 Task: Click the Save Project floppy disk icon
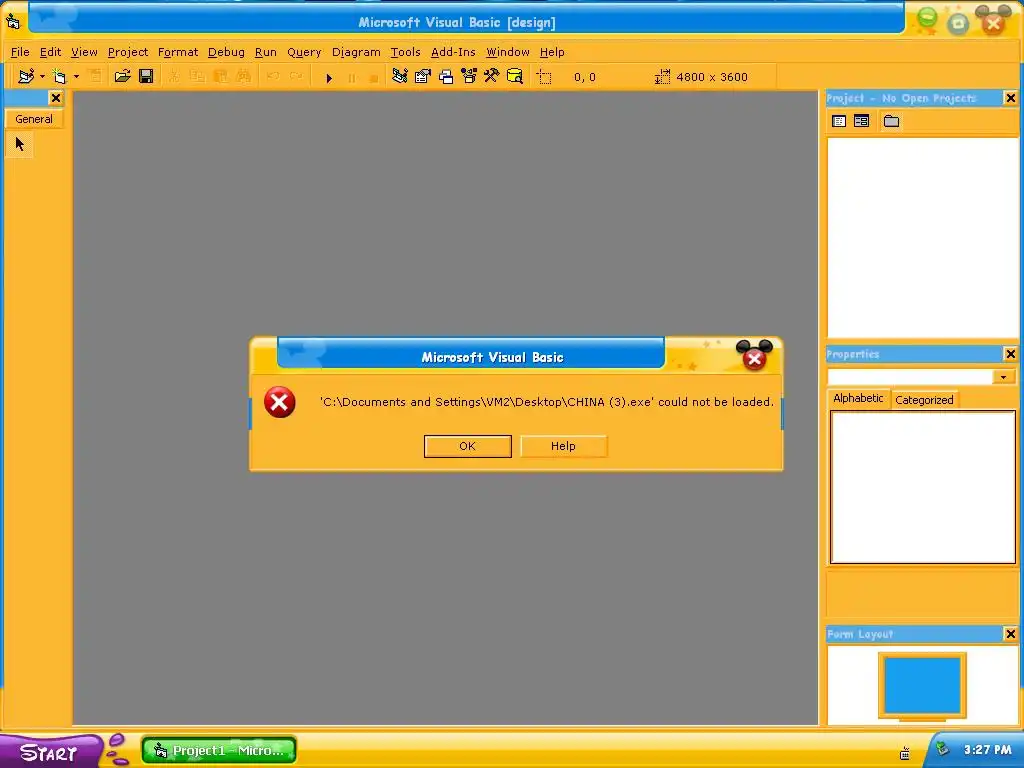146,76
